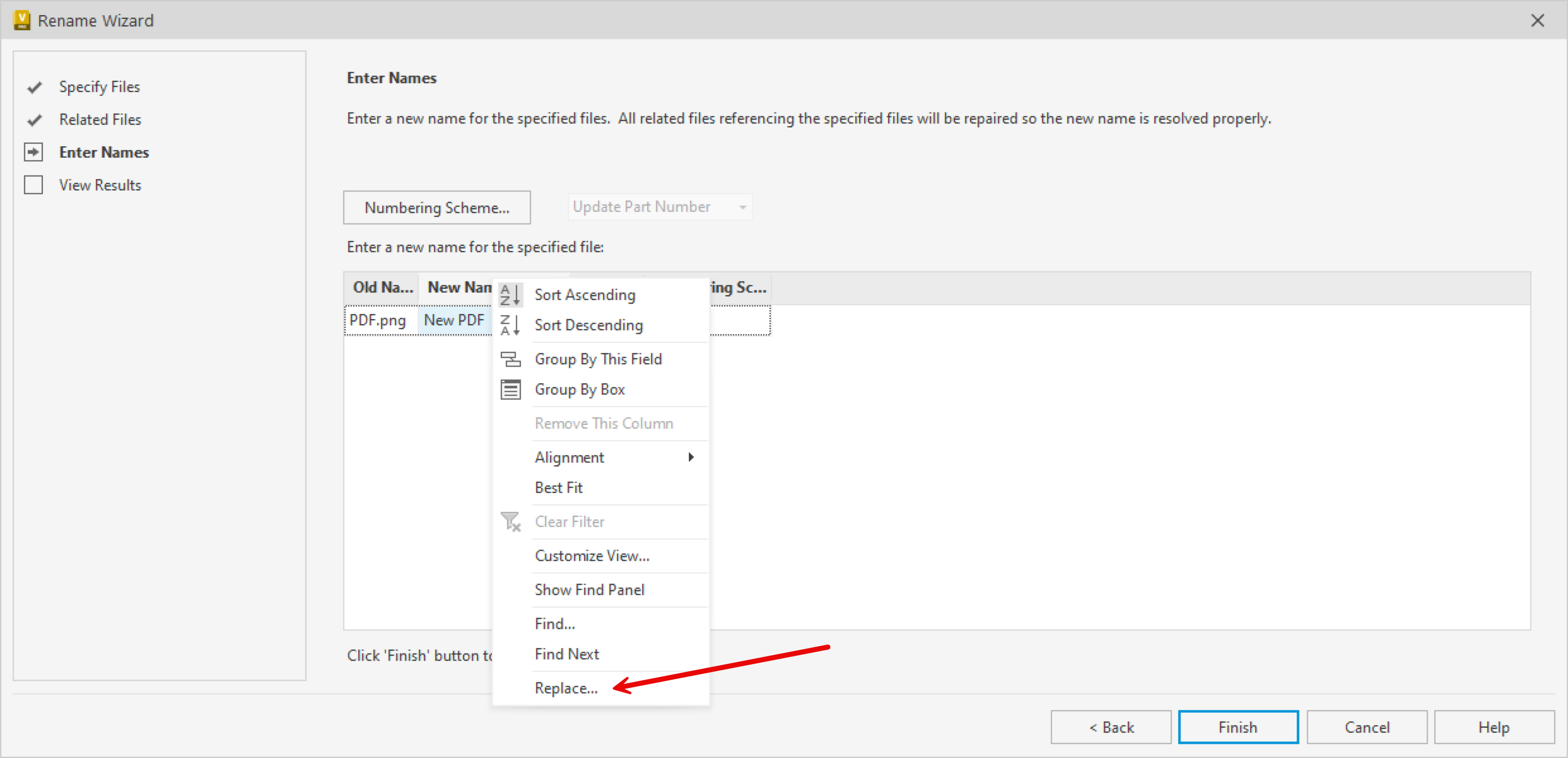Image resolution: width=1568 pixels, height=758 pixels.
Task: Select the Group By Box icon
Action: [x=511, y=389]
